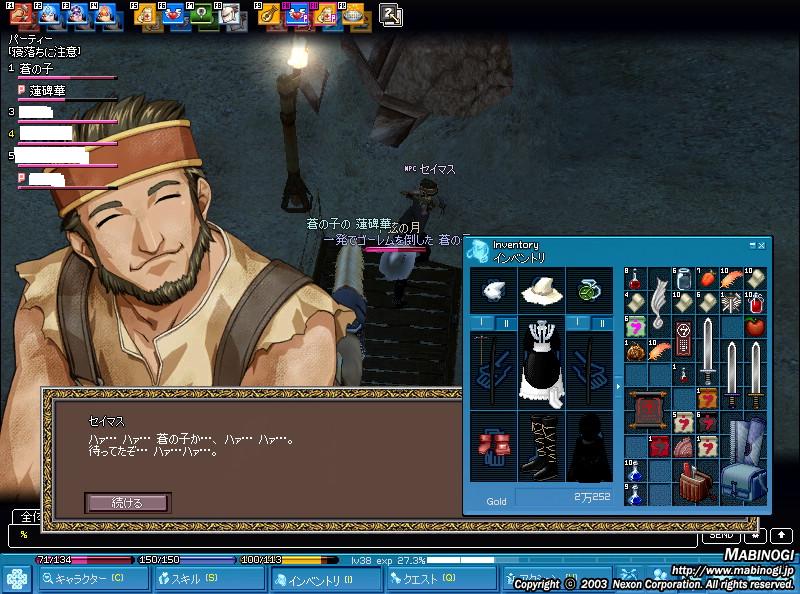Switch to weapon set I under wing accessory

[x=481, y=323]
